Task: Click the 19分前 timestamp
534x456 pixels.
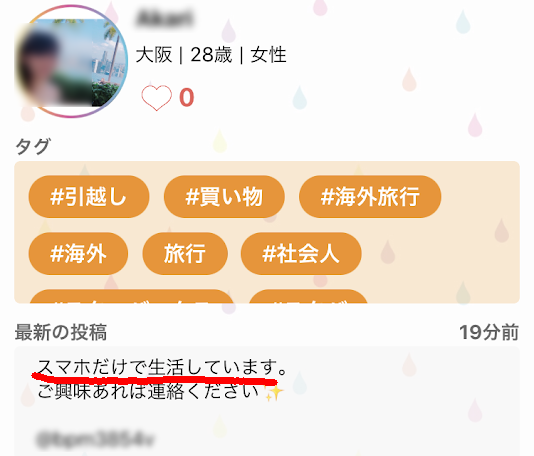Action: click(x=489, y=332)
